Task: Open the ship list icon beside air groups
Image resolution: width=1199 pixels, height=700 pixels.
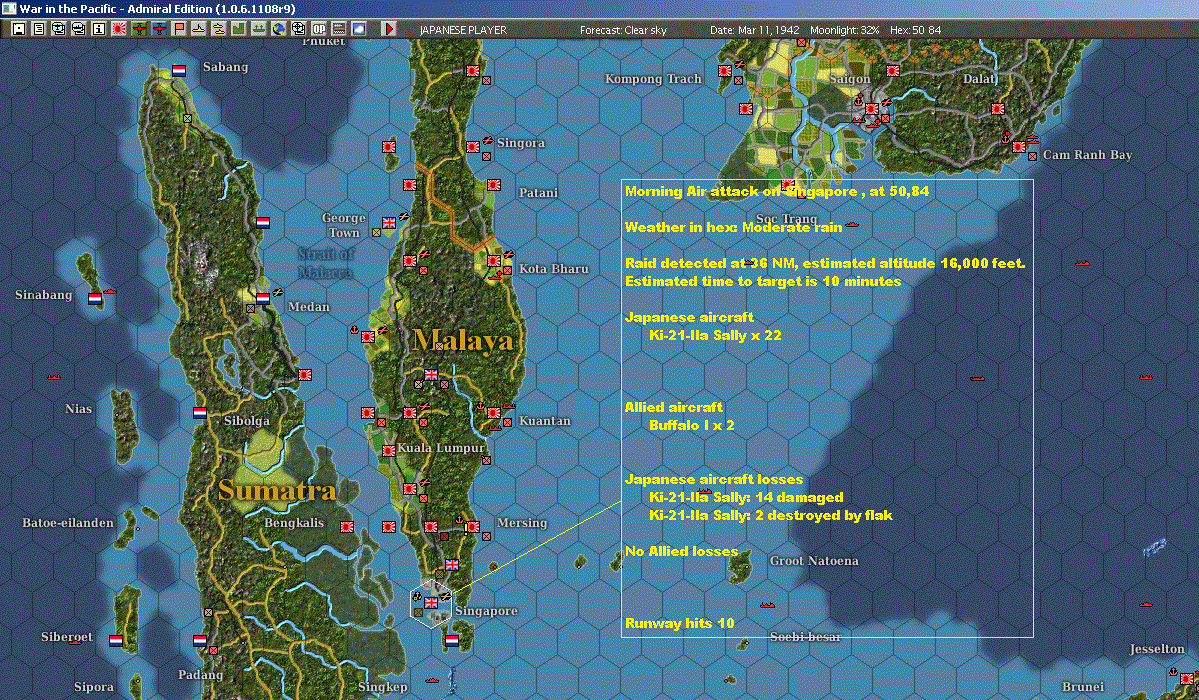Action: [79, 29]
